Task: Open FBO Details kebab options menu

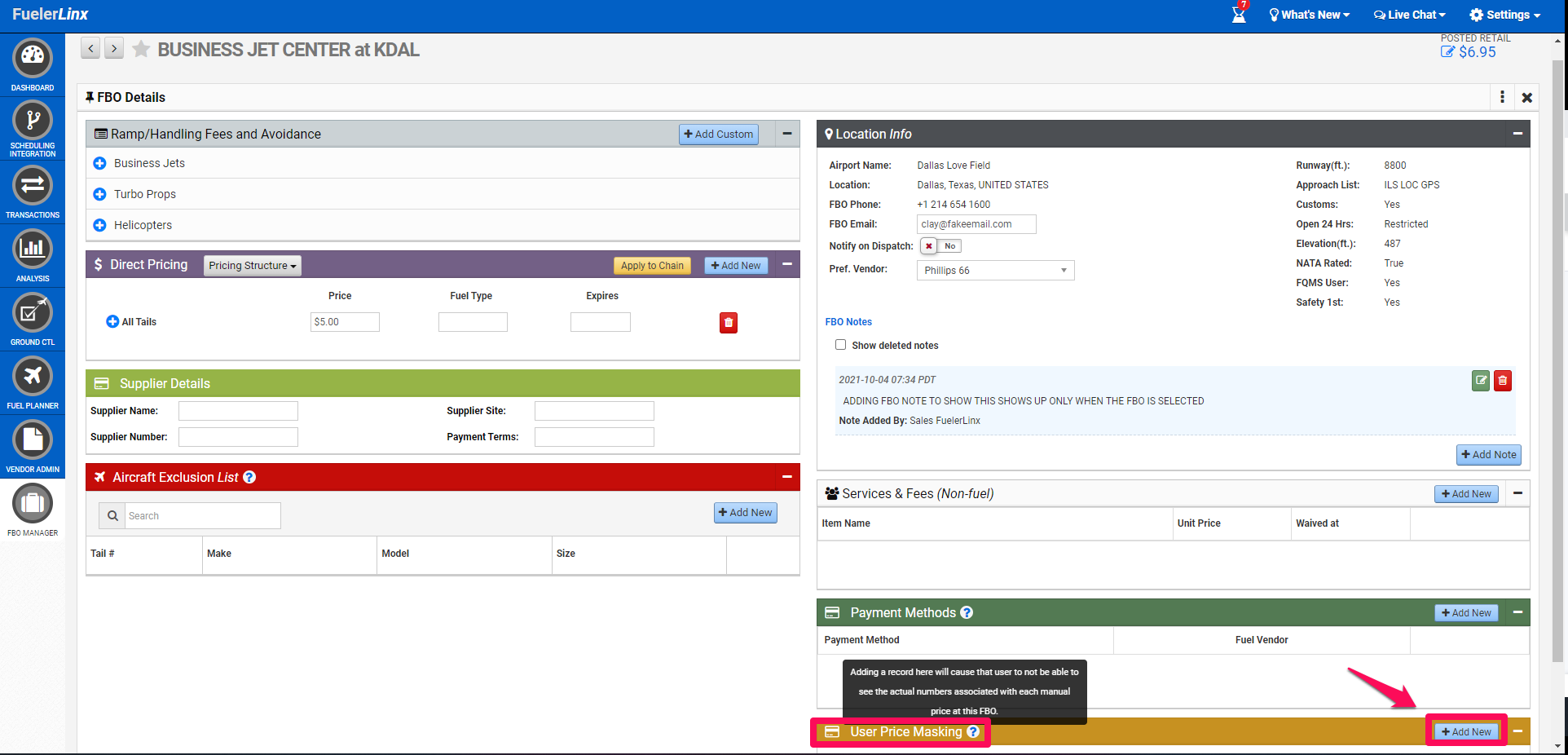Action: point(1502,97)
